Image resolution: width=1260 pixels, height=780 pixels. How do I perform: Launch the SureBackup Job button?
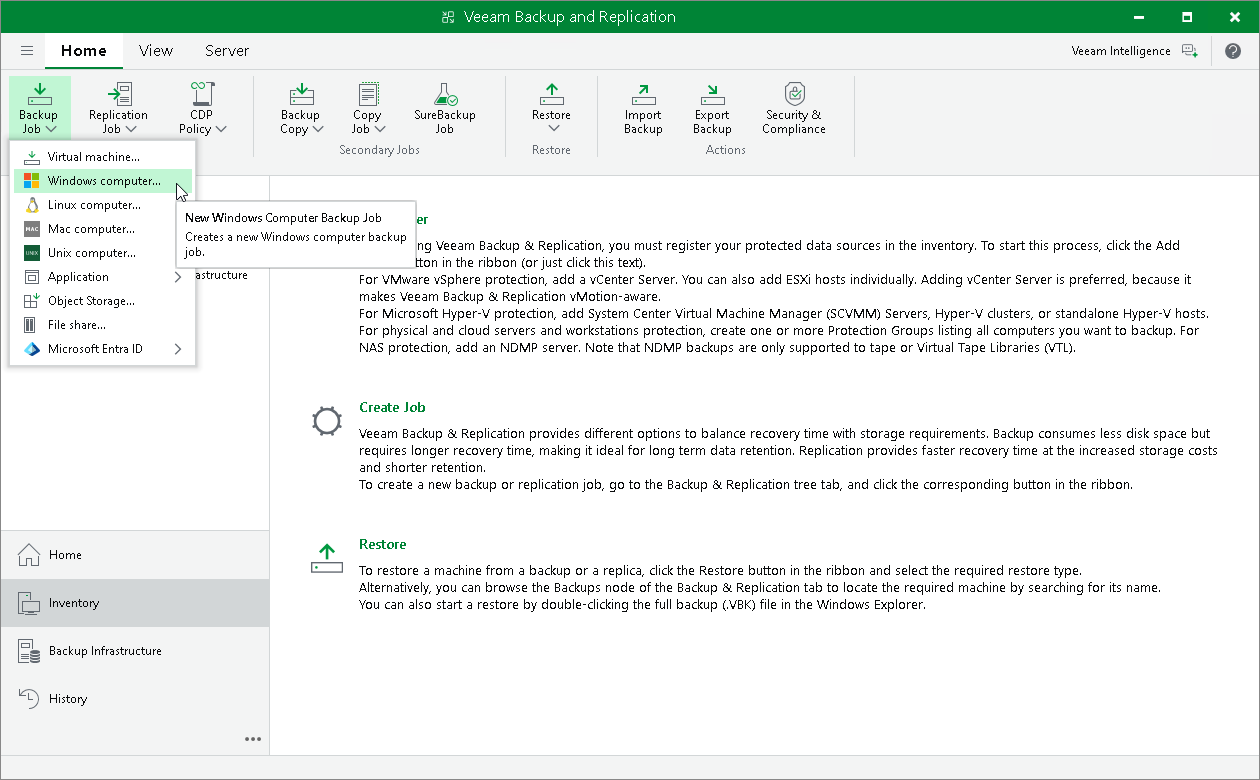pos(445,108)
